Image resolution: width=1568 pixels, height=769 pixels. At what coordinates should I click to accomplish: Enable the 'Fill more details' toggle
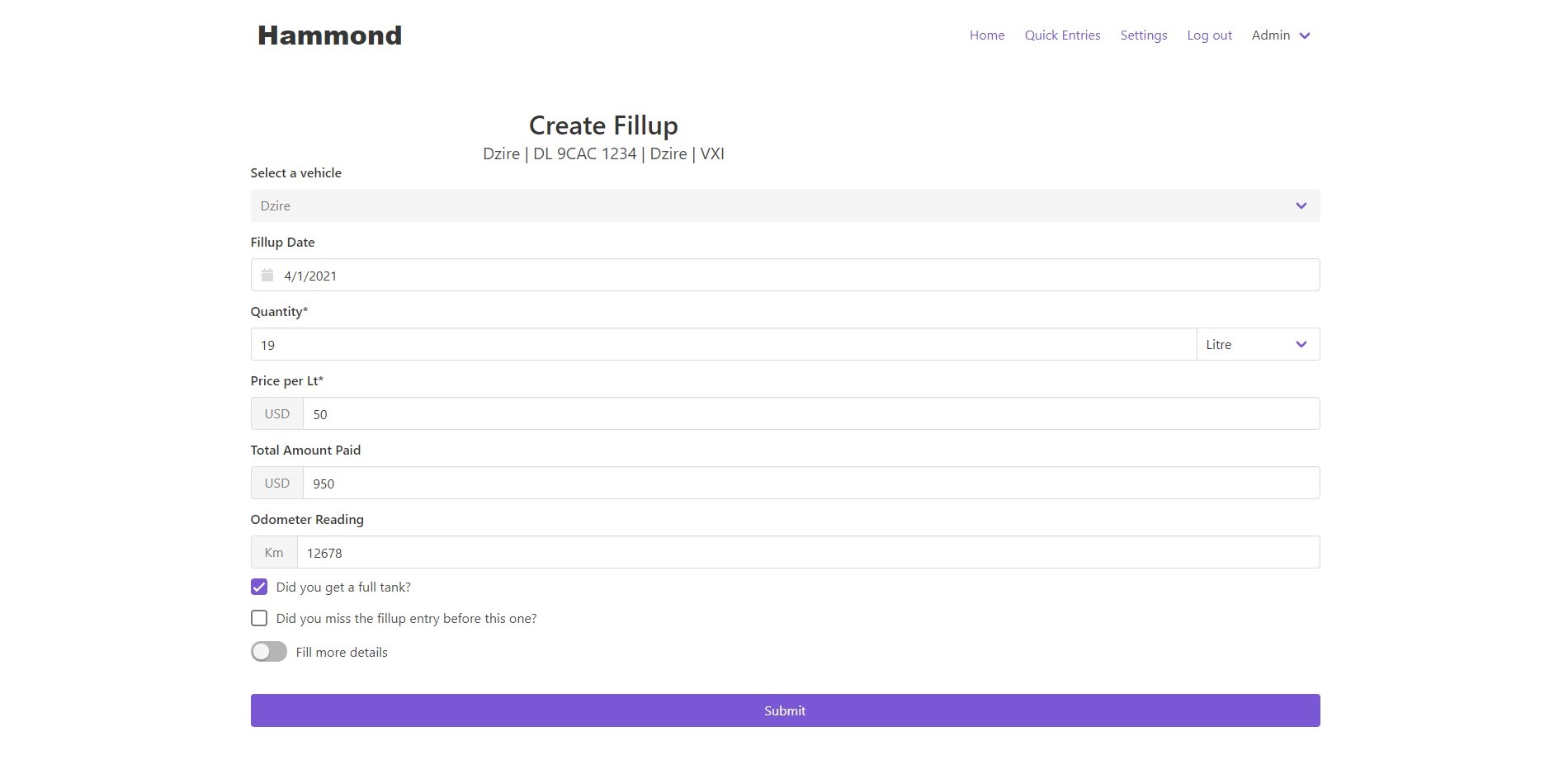pos(268,651)
